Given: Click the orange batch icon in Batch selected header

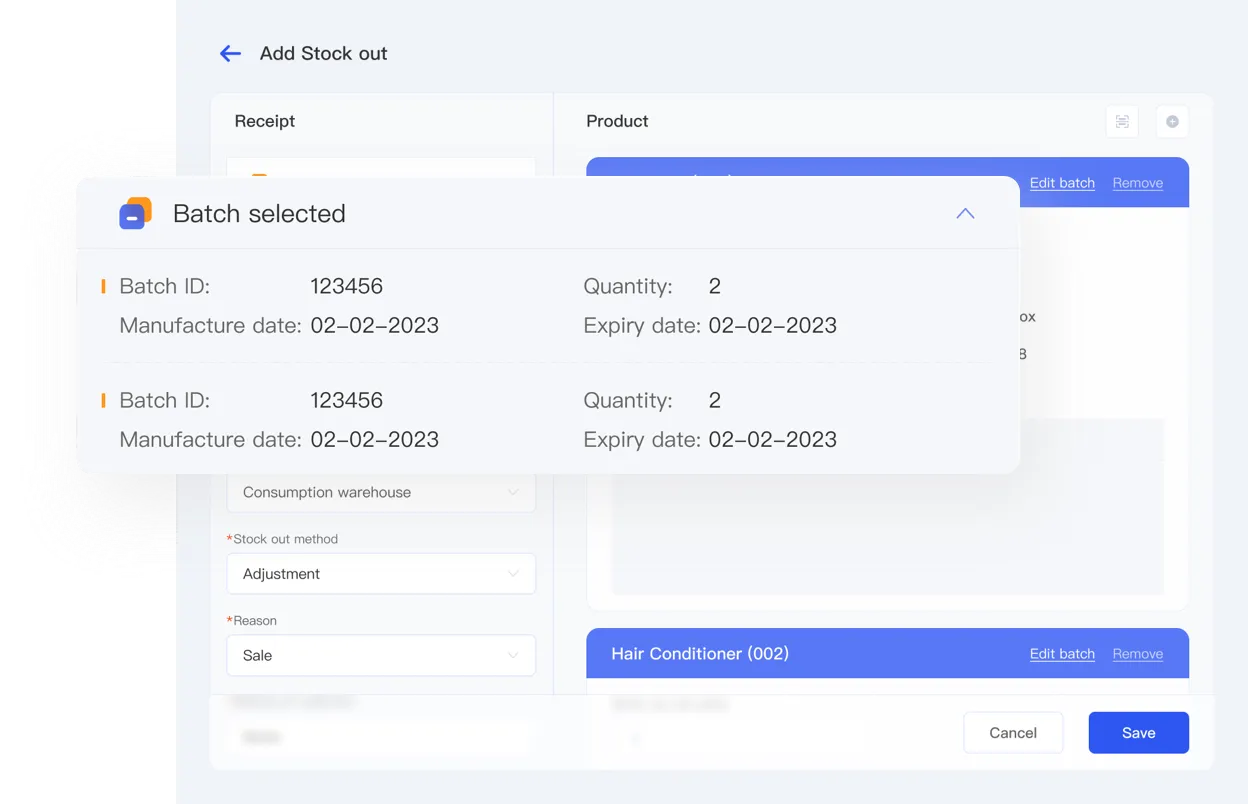Looking at the screenshot, I should 134,213.
